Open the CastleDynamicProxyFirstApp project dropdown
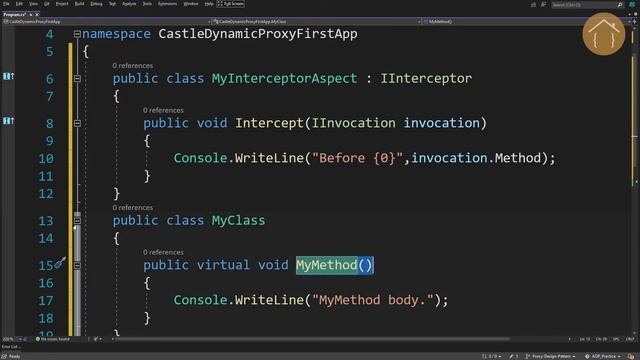The height and width of the screenshot is (360, 640). coord(107,21)
